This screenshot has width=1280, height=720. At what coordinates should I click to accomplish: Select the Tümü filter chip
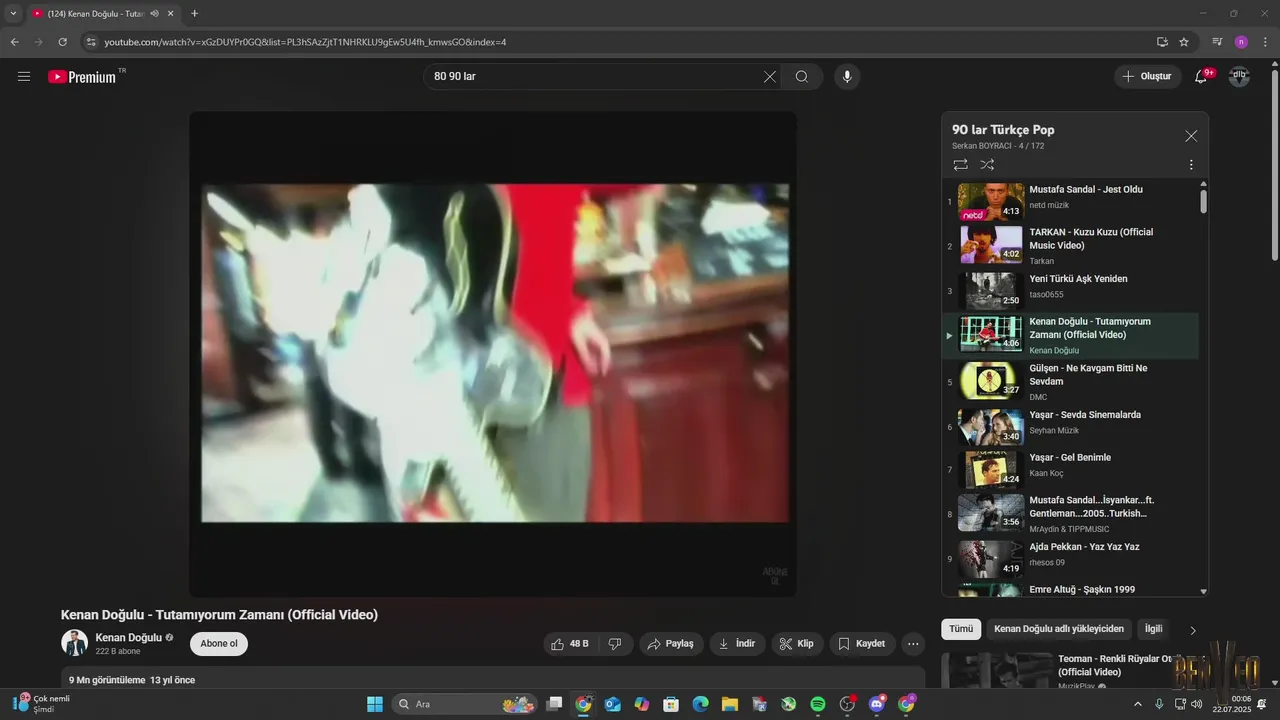961,629
